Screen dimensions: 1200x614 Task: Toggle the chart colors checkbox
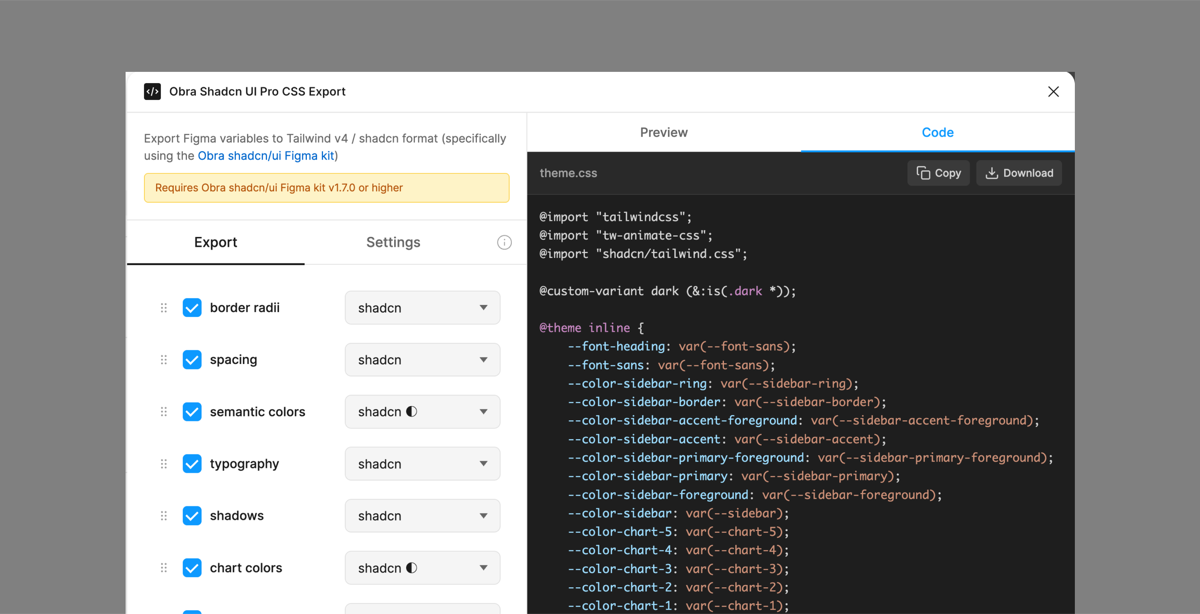click(x=192, y=567)
